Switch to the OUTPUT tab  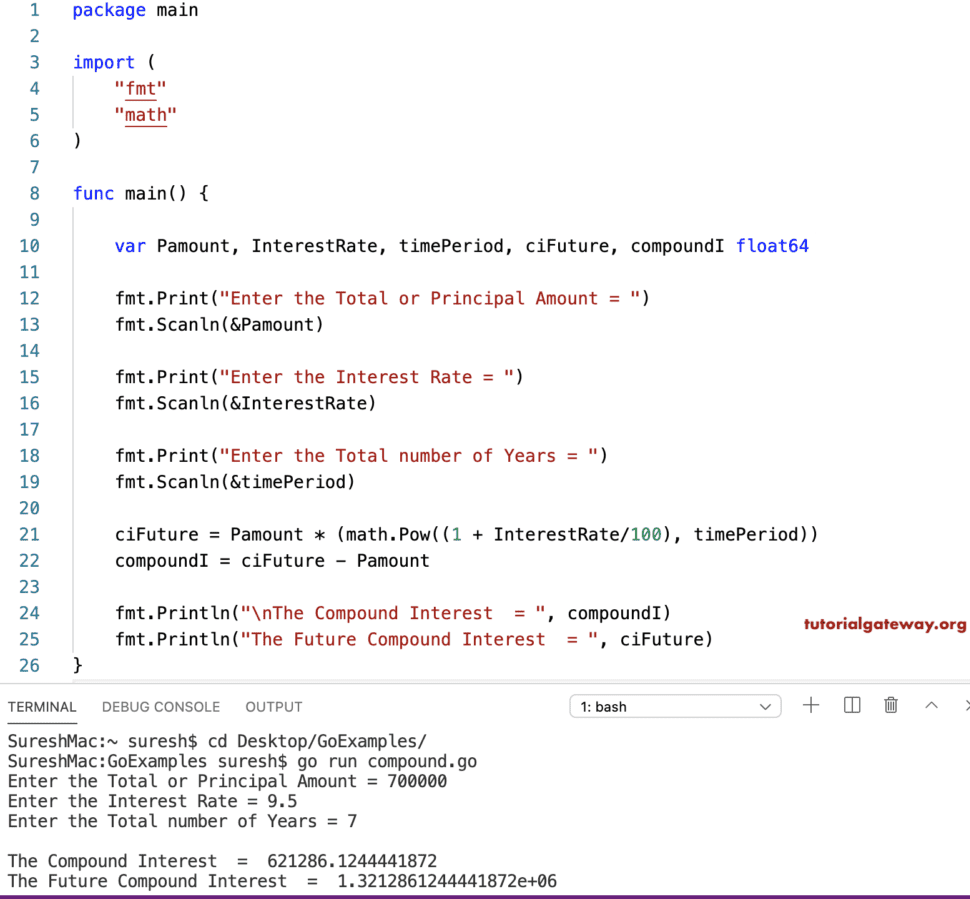pyautogui.click(x=273, y=707)
